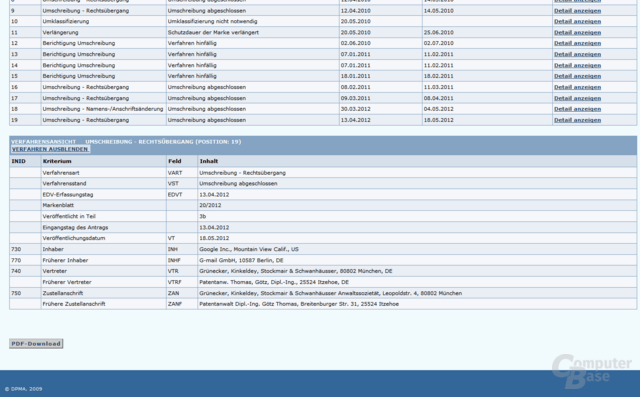The height and width of the screenshot is (397, 640).
Task: Click the Verfahrensansicht header link
Action: (x=43, y=142)
